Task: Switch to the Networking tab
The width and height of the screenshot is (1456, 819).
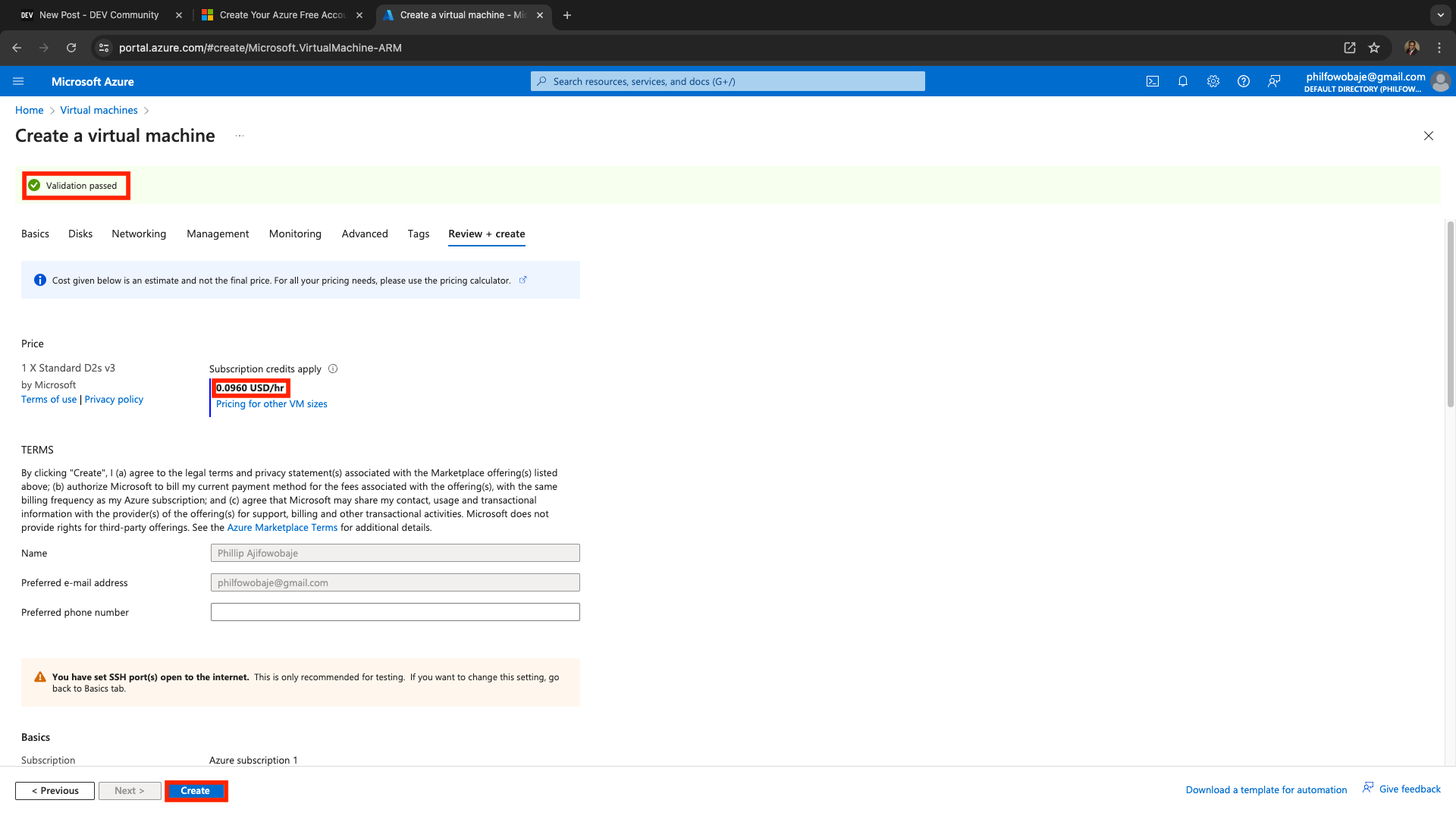Action: click(139, 234)
